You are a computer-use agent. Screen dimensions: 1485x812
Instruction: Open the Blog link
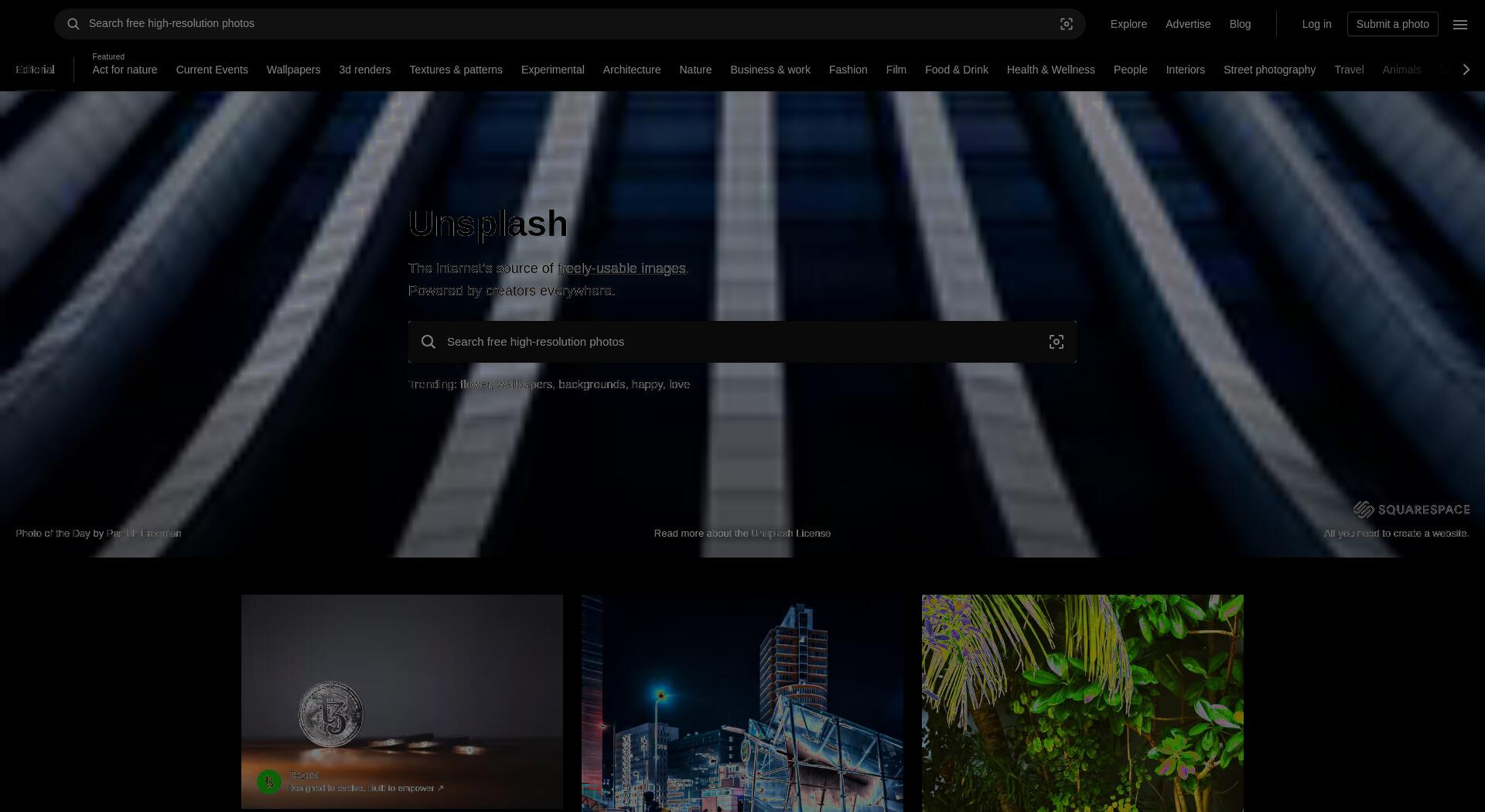[x=1240, y=24]
